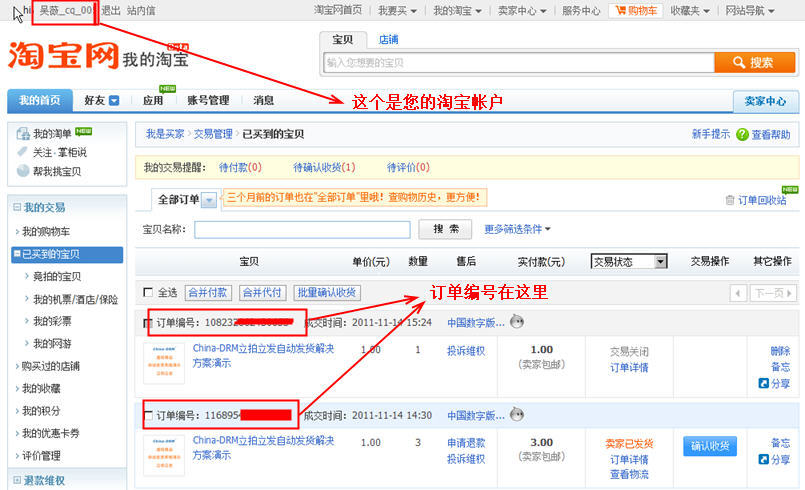Open 我的彩票 sidebar item
This screenshot has height=490, width=805.
[52, 321]
